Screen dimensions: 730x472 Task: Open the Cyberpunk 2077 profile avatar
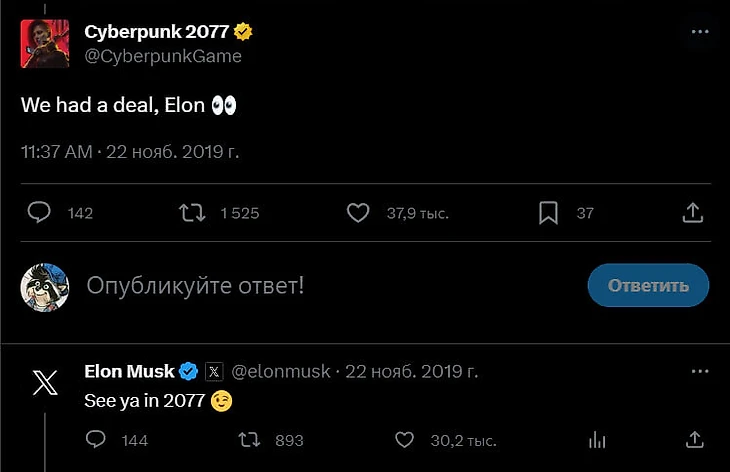[45, 42]
